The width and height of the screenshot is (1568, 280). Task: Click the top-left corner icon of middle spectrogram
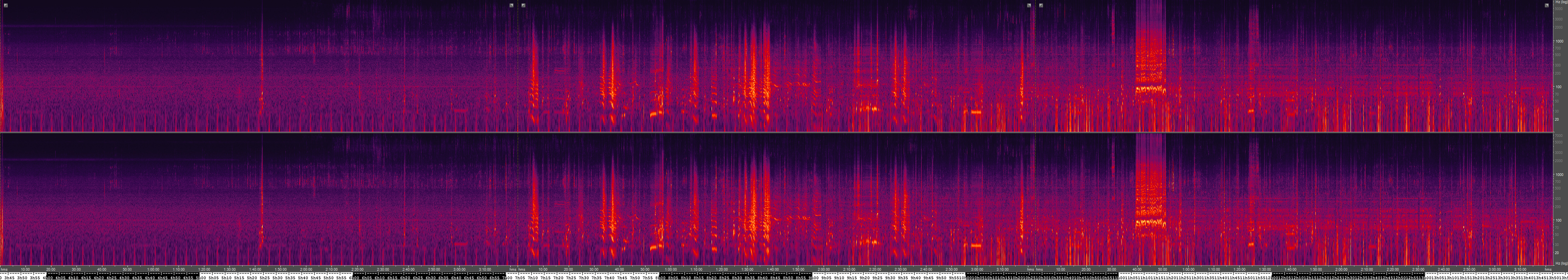(523, 5)
